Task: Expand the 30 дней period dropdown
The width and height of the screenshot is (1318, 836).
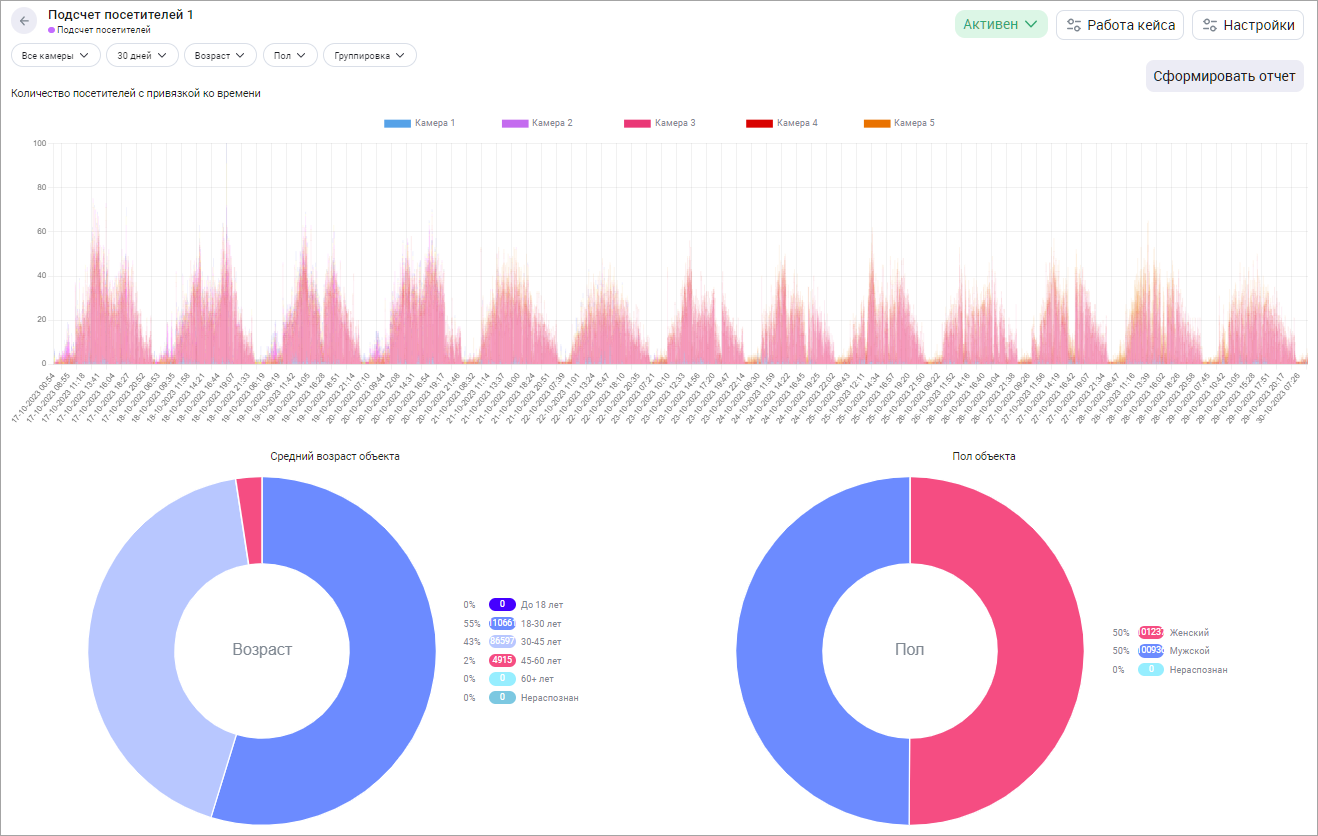Action: (142, 55)
